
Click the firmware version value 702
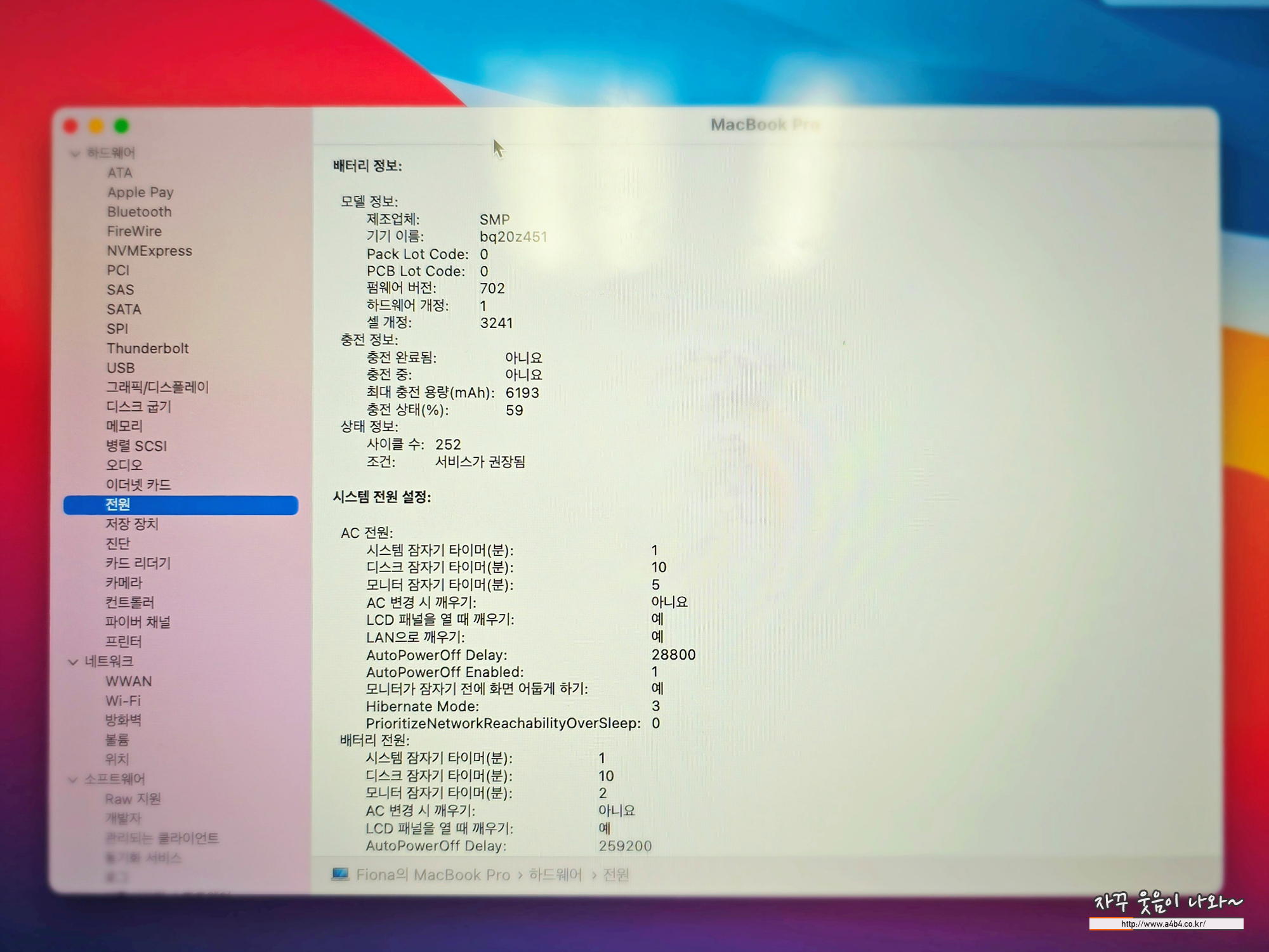point(492,289)
